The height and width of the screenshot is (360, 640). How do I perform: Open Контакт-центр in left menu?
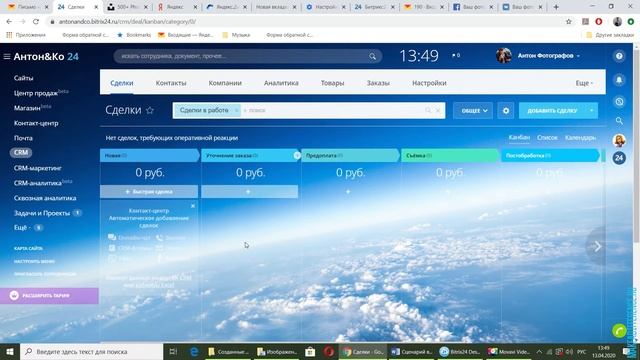point(36,123)
